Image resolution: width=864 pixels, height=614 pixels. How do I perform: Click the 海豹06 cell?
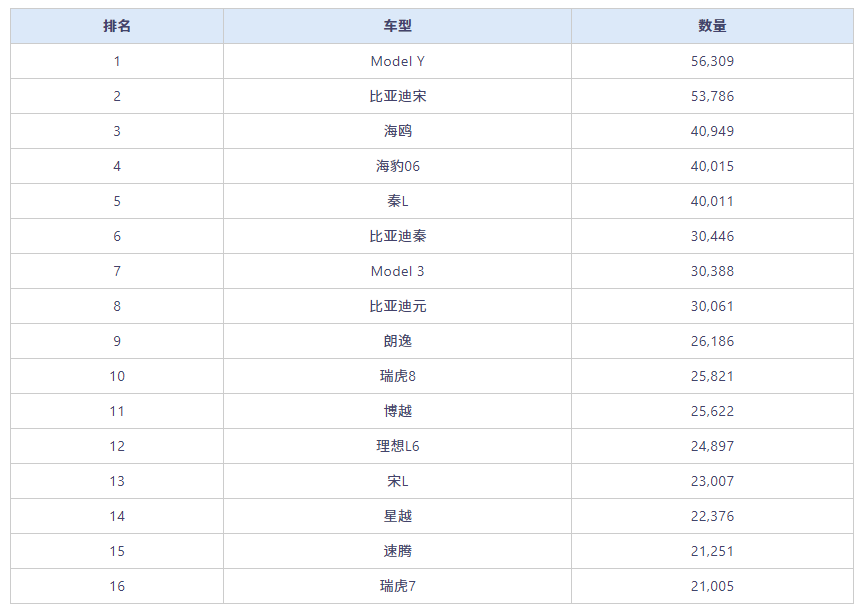pos(397,166)
